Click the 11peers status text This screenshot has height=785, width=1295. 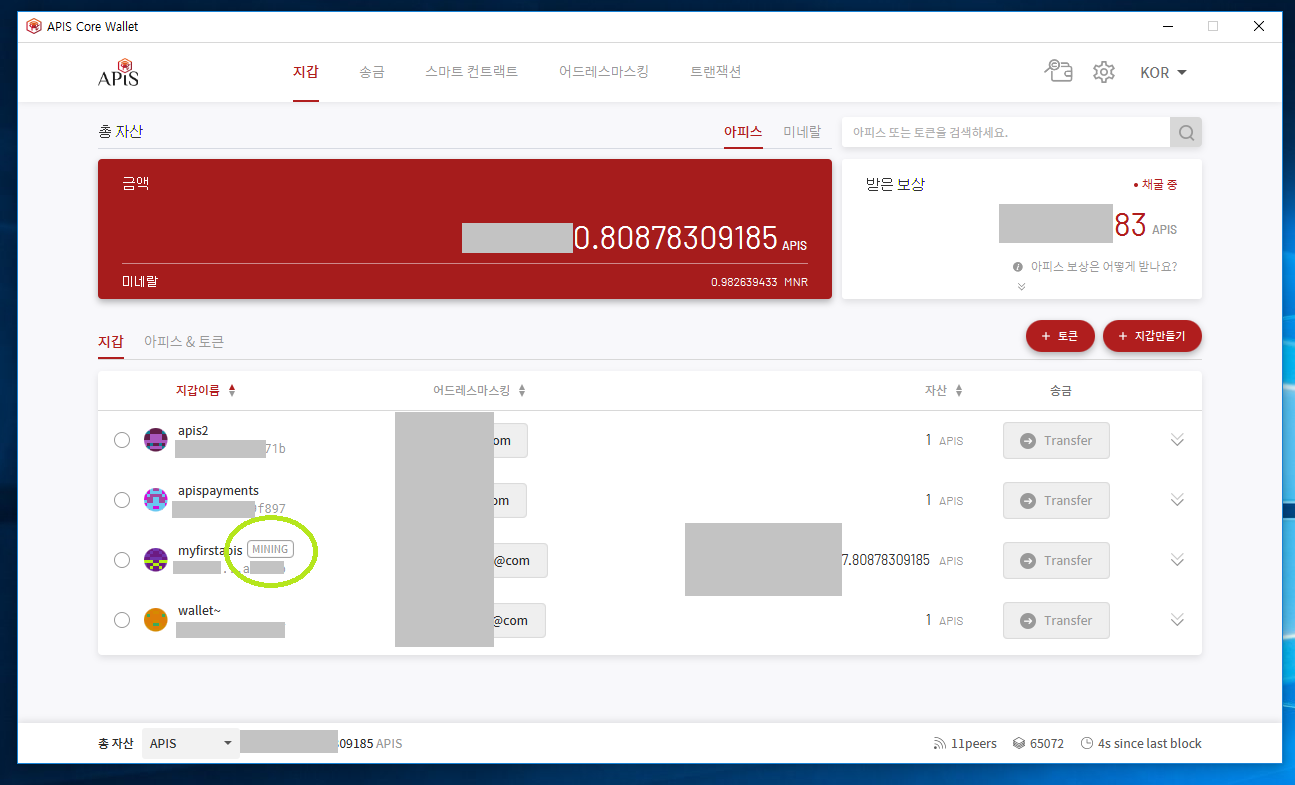click(974, 744)
